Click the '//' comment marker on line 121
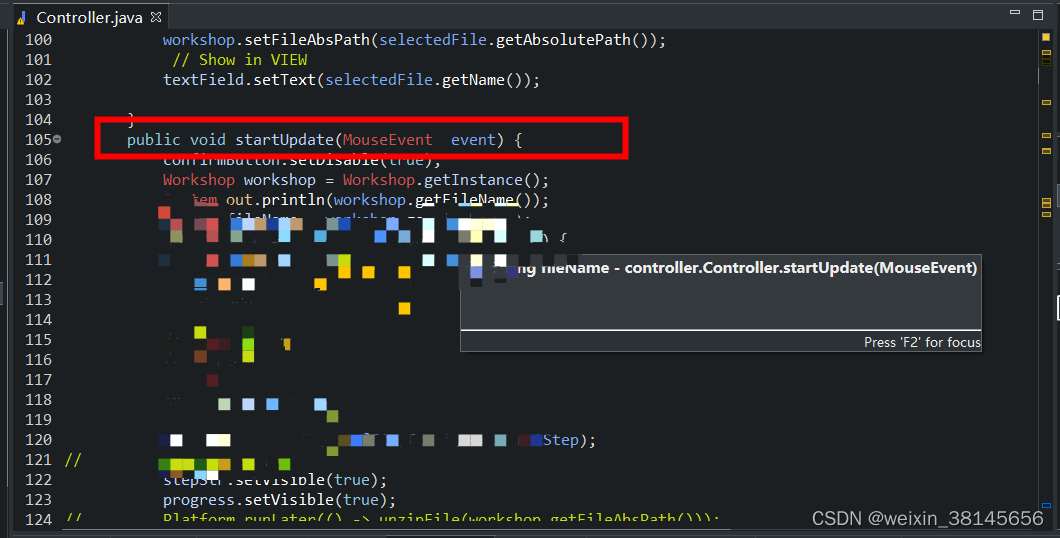1060x538 pixels. [73, 460]
